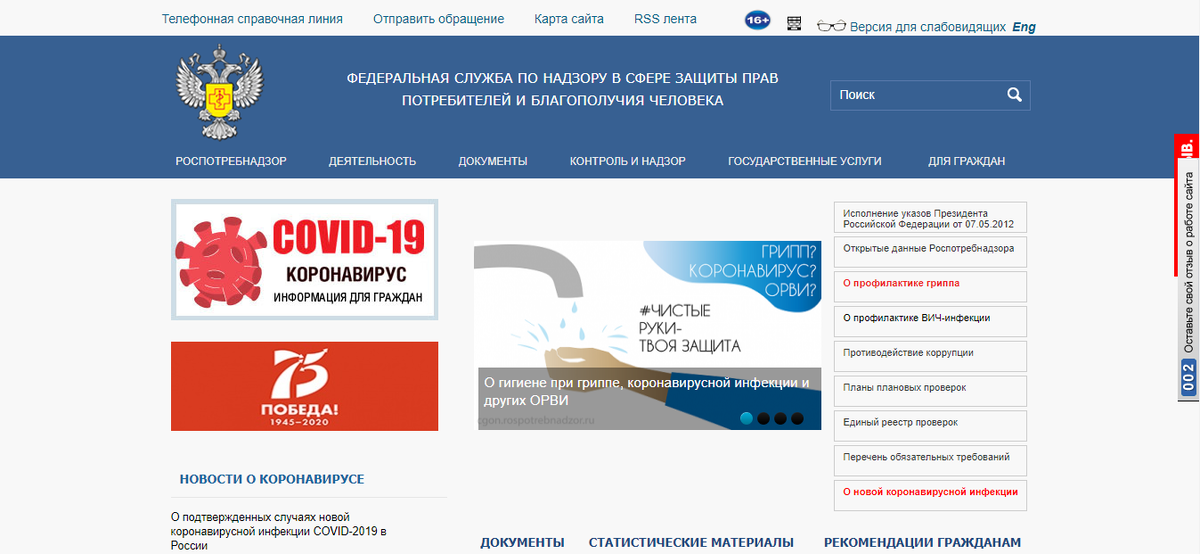Open the slide caption О гигиене при гриппе

(647, 391)
